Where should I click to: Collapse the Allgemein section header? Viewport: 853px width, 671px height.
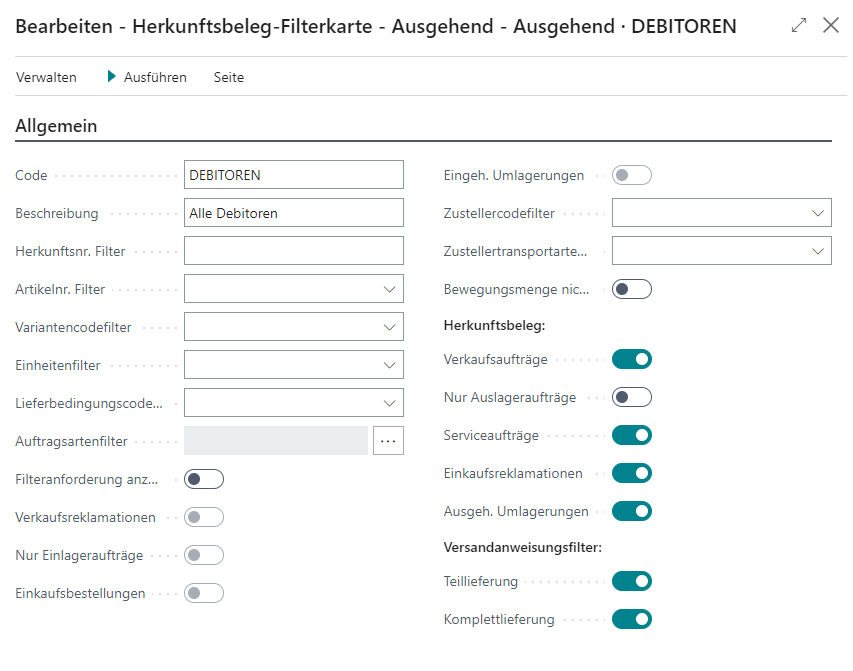[55, 126]
